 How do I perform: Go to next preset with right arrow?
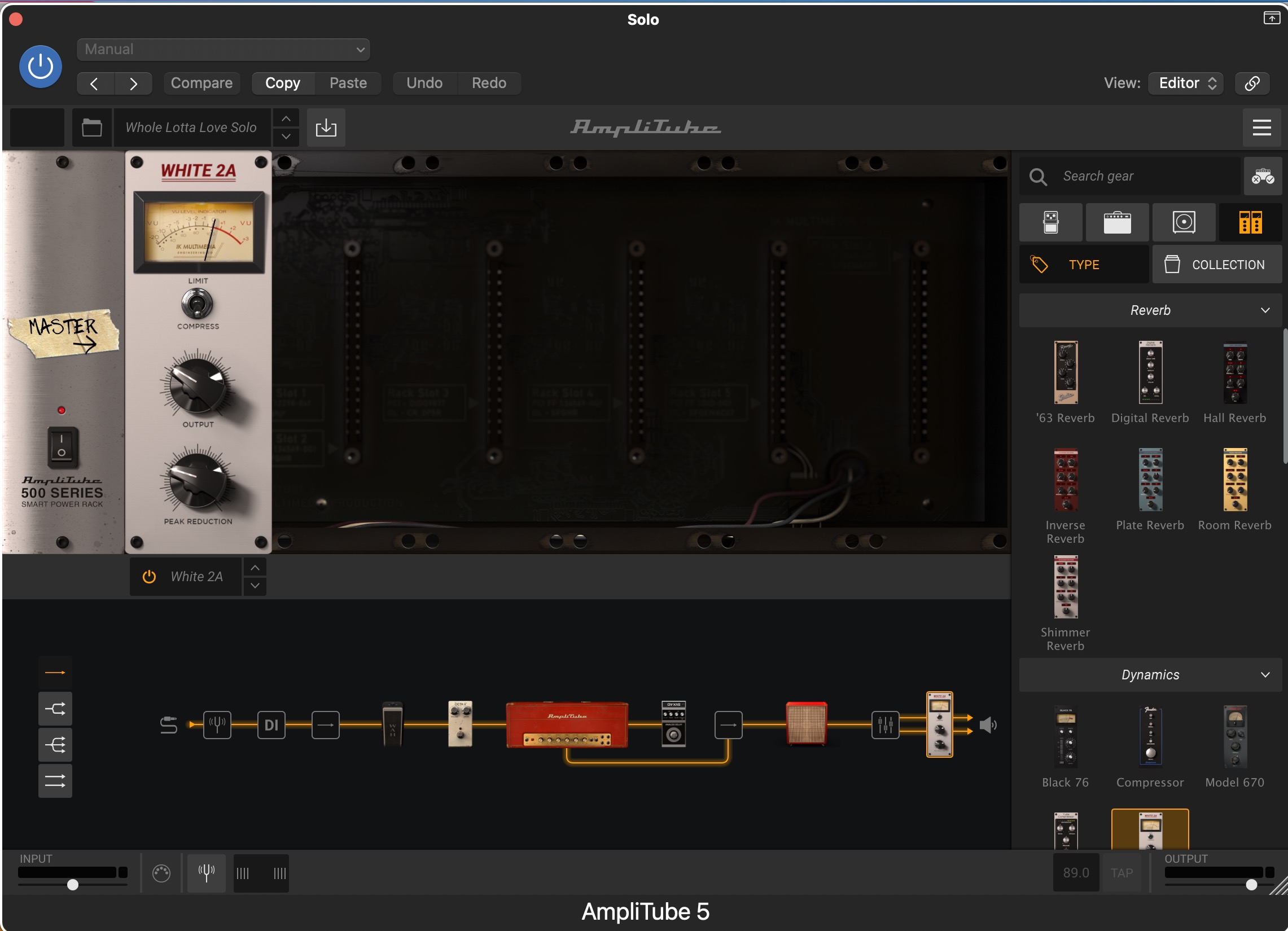pyautogui.click(x=133, y=84)
